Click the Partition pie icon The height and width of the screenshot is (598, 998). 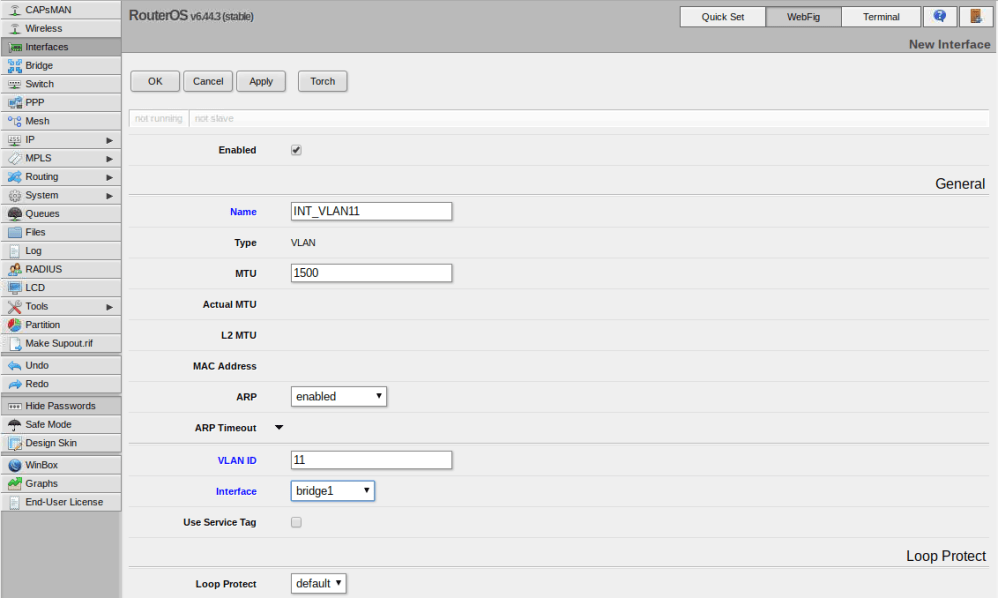(15, 324)
